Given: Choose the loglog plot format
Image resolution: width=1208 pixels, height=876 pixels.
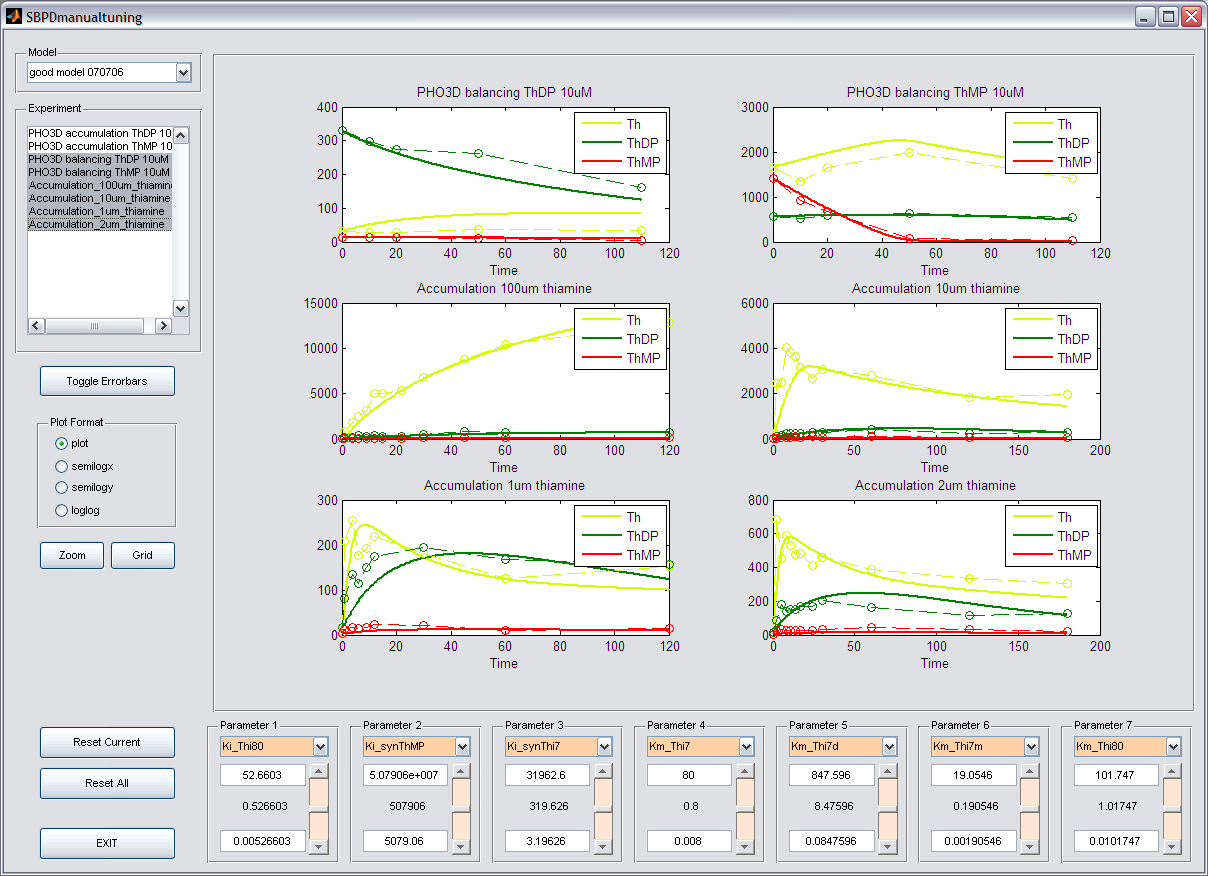Looking at the screenshot, I should click(x=62, y=510).
